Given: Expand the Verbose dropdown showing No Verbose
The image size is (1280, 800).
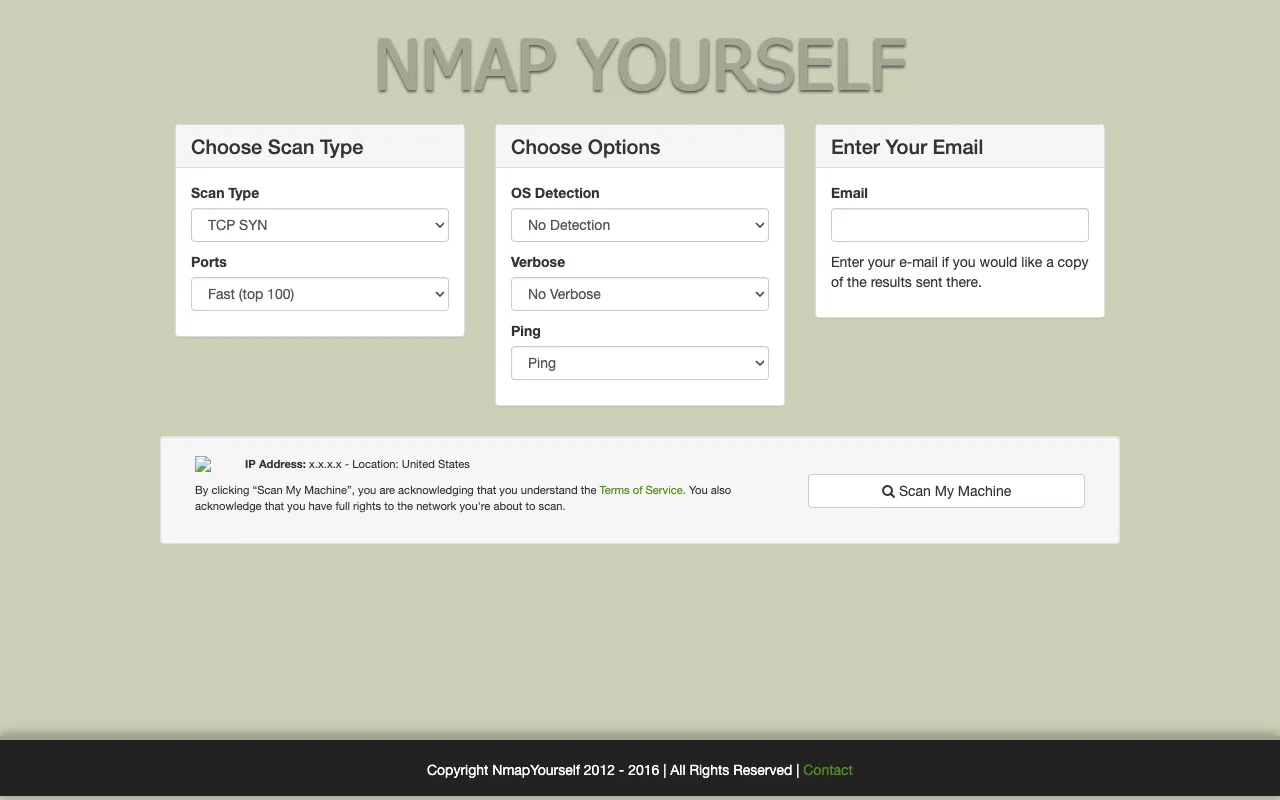Looking at the screenshot, I should click(x=640, y=294).
